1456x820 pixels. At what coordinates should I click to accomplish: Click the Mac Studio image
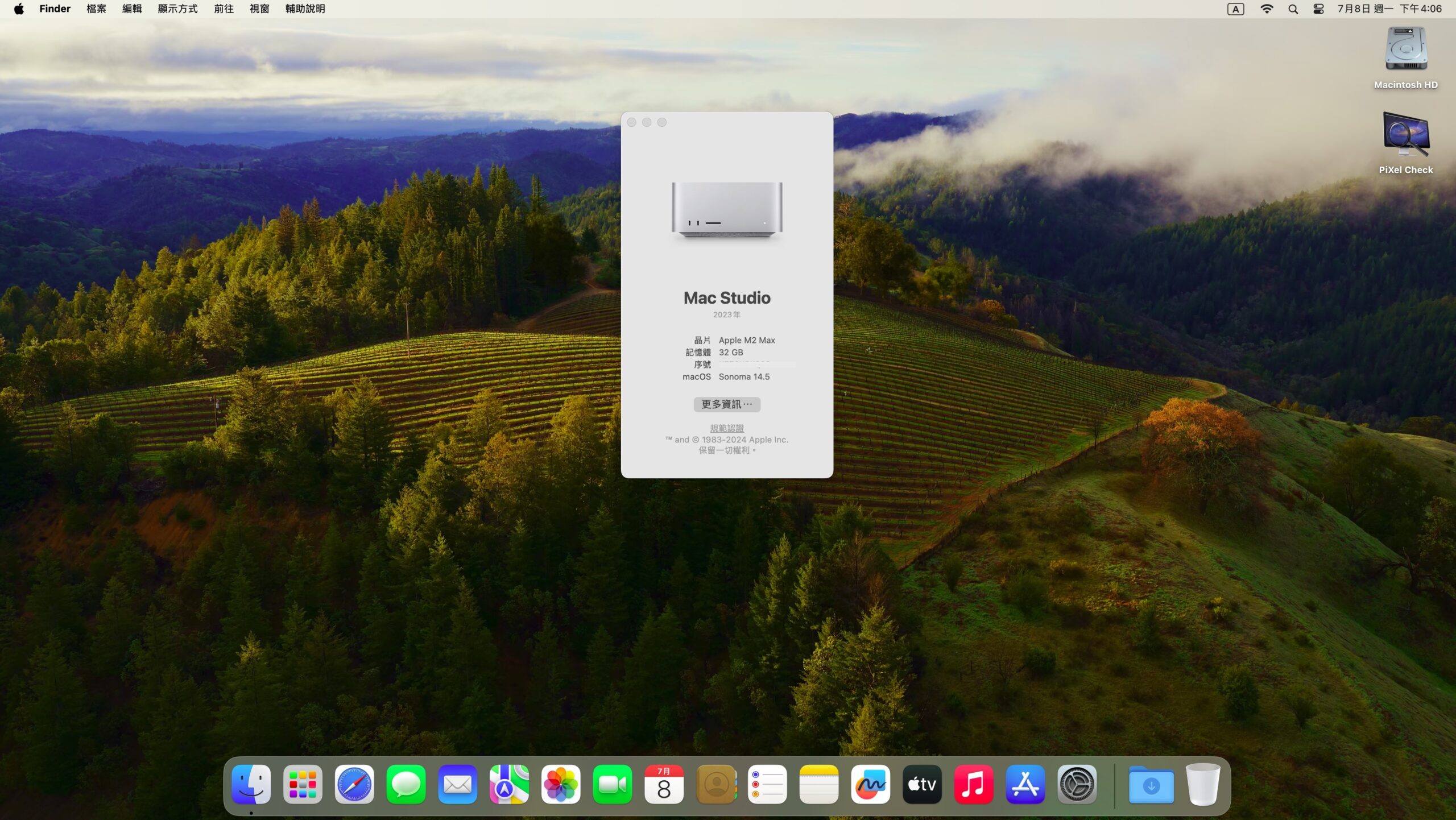727,209
